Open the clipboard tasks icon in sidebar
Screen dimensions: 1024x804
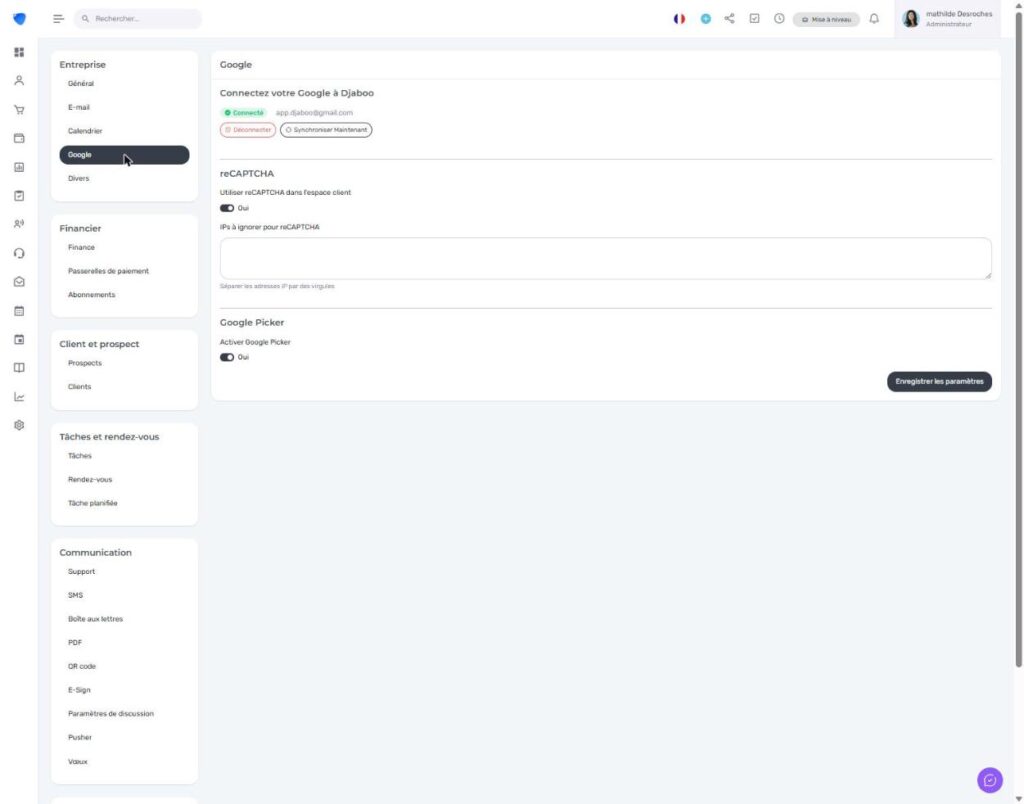(19, 196)
